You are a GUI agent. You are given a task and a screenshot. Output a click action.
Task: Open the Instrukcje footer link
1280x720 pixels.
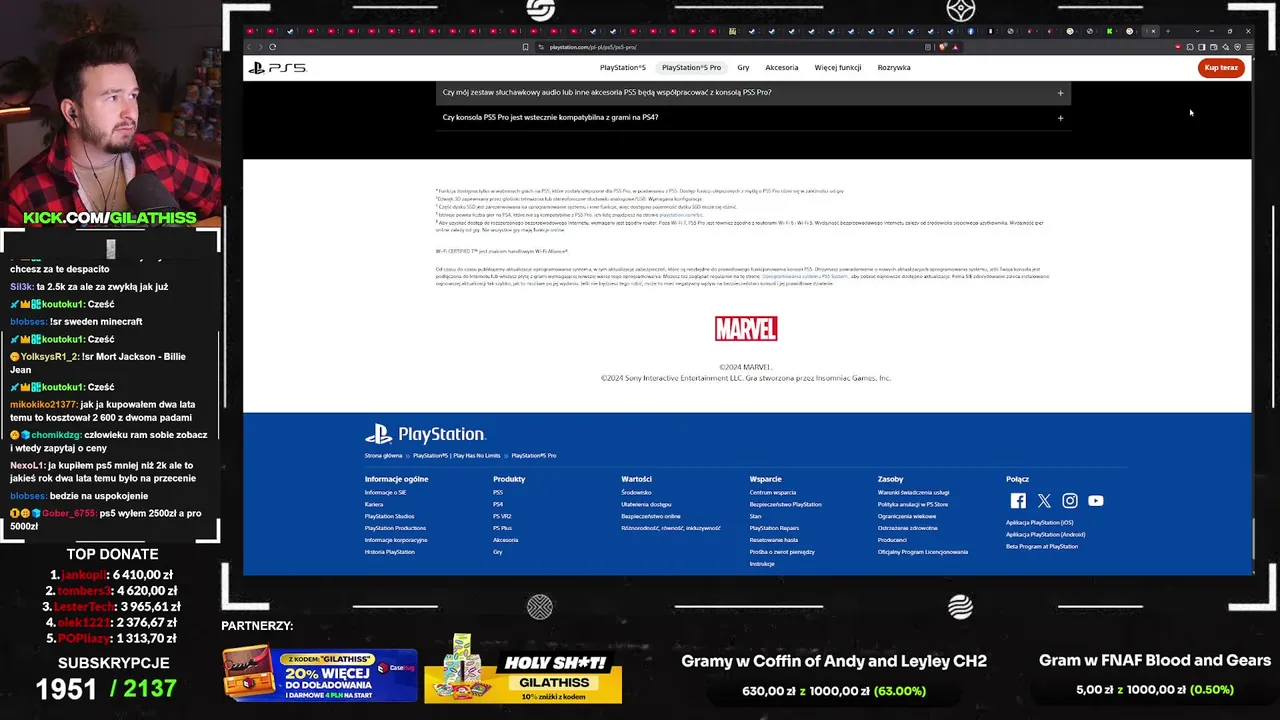pyautogui.click(x=762, y=564)
